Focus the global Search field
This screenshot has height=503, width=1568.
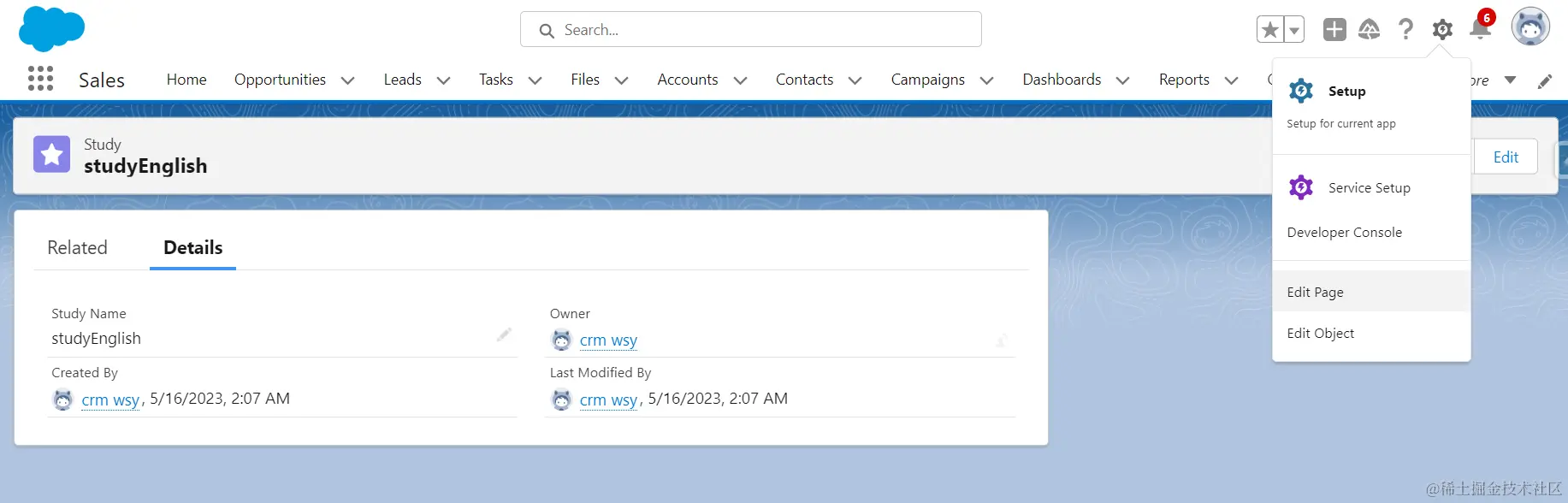click(751, 29)
